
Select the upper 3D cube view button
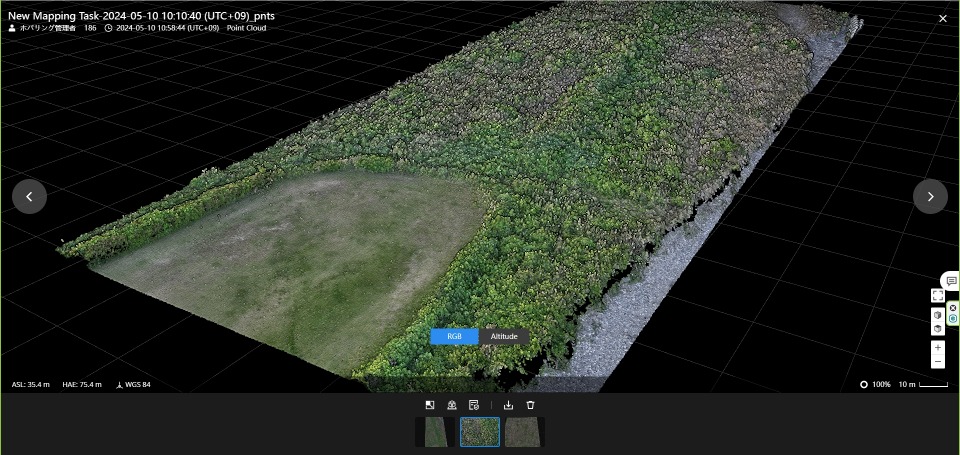click(937, 315)
